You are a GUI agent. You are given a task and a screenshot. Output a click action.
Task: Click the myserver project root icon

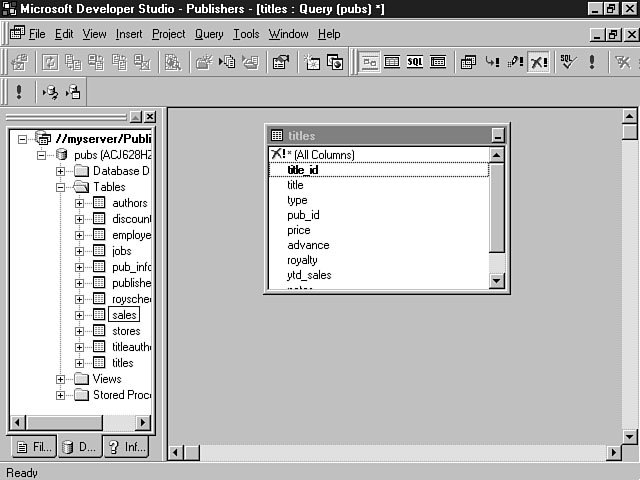pyautogui.click(x=43, y=139)
